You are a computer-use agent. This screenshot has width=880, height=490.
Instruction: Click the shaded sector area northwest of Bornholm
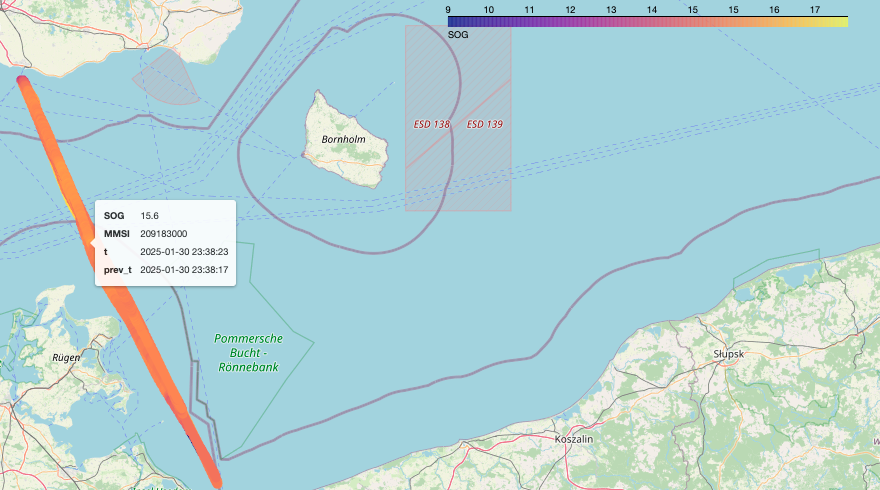(167, 80)
